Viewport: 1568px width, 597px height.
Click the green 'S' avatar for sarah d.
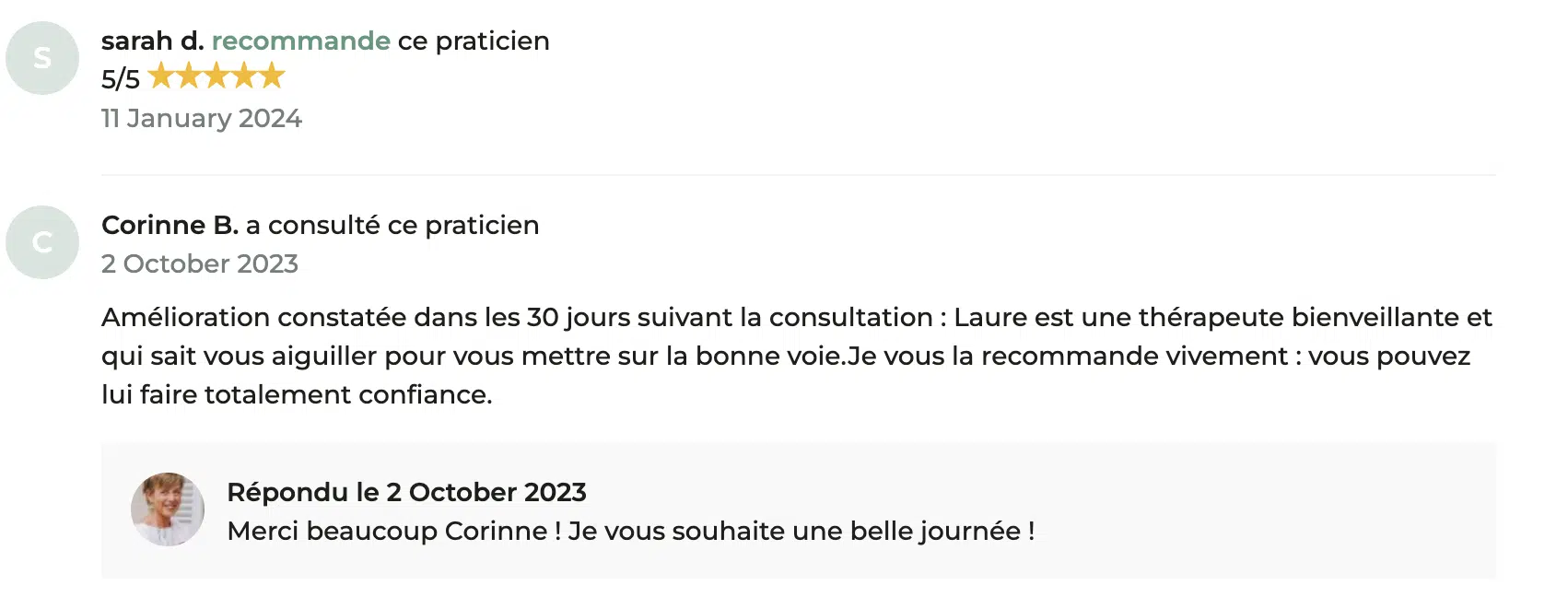[42, 58]
